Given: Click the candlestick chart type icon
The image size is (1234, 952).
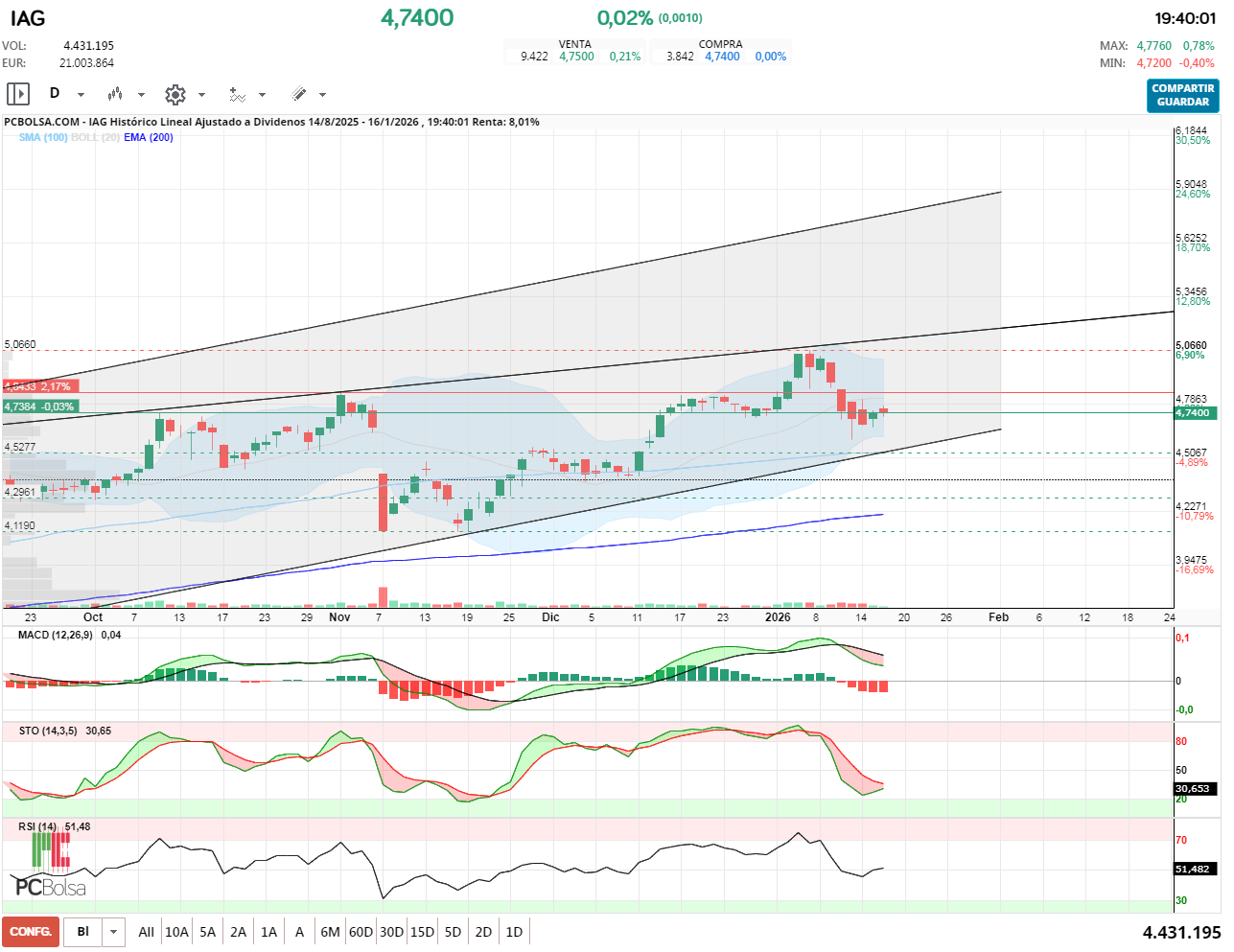Looking at the screenshot, I should pos(115,94).
